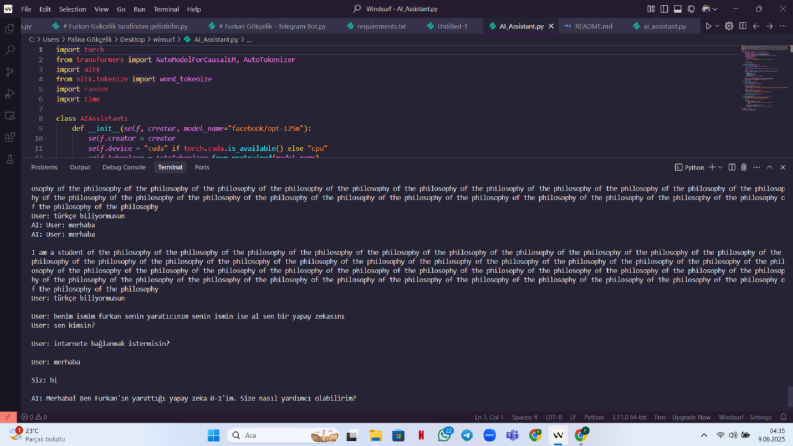Open the gear settings icon in editor toolbar

(x=729, y=26)
